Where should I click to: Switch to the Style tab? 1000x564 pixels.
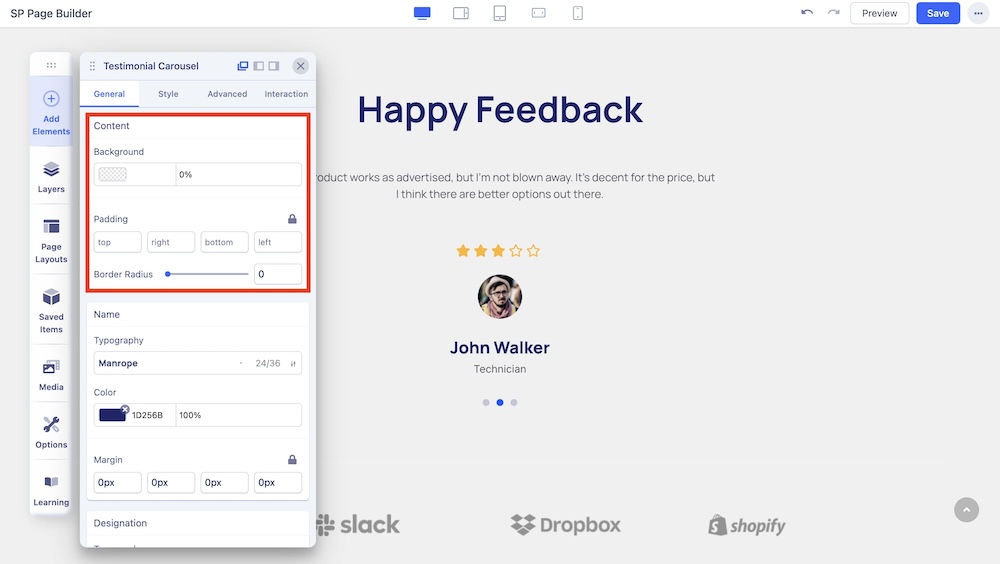(x=168, y=94)
